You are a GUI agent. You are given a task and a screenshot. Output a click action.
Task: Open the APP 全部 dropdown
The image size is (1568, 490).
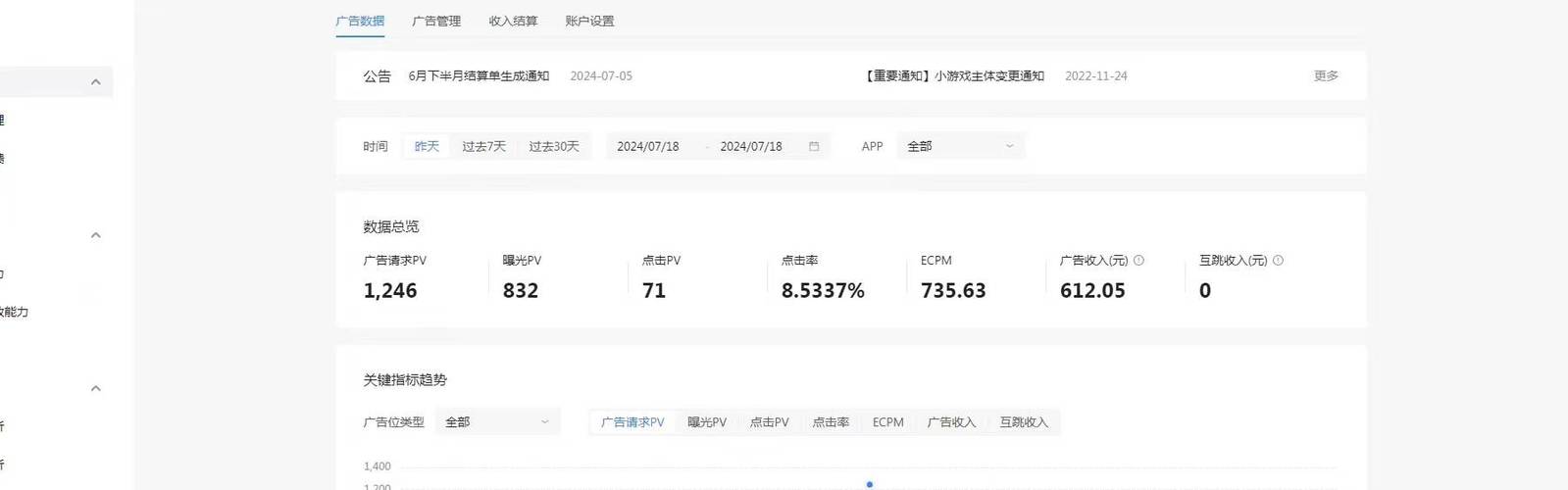click(x=960, y=146)
